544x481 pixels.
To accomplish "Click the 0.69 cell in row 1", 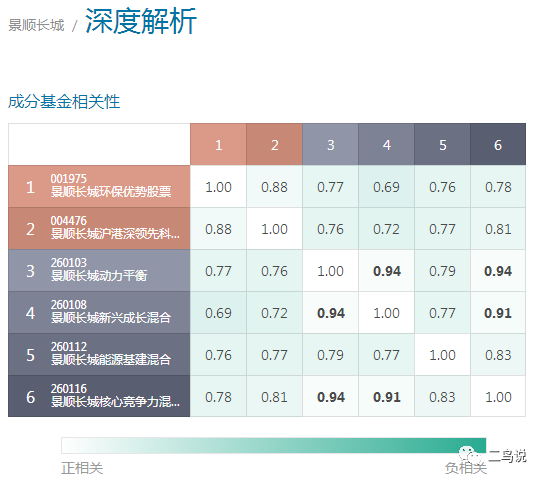I will tap(386, 187).
